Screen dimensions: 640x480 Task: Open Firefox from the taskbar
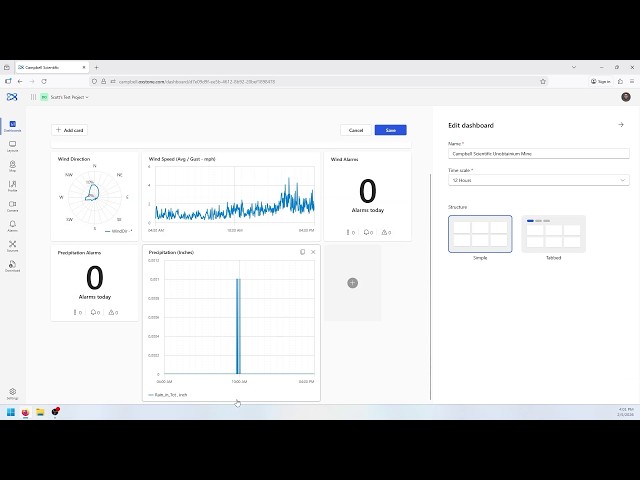tap(25, 412)
